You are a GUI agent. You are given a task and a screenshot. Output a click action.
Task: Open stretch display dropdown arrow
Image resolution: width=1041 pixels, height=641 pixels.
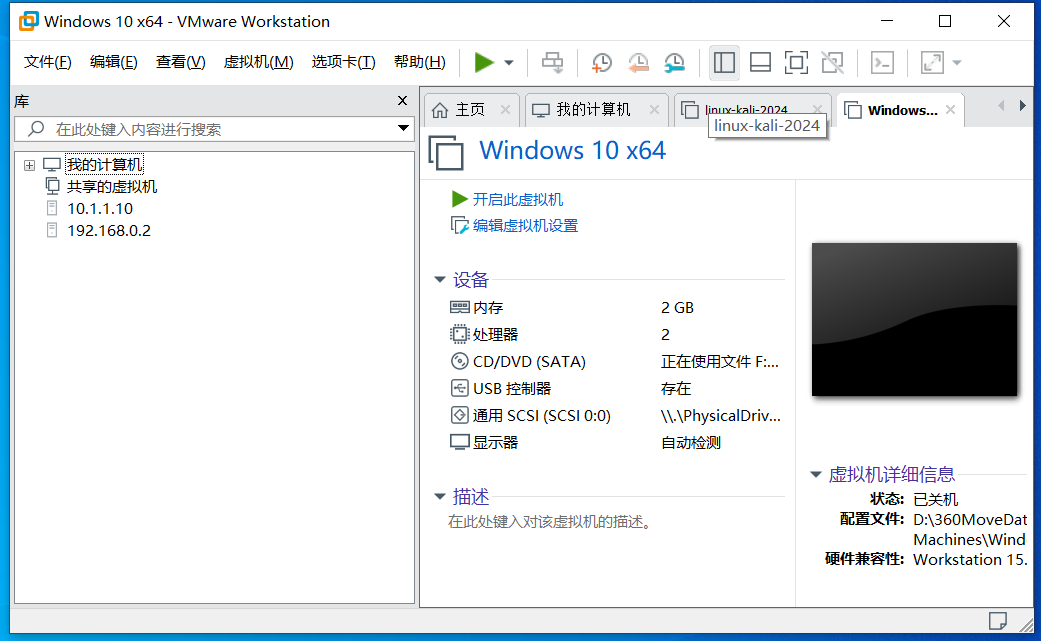pos(957,63)
